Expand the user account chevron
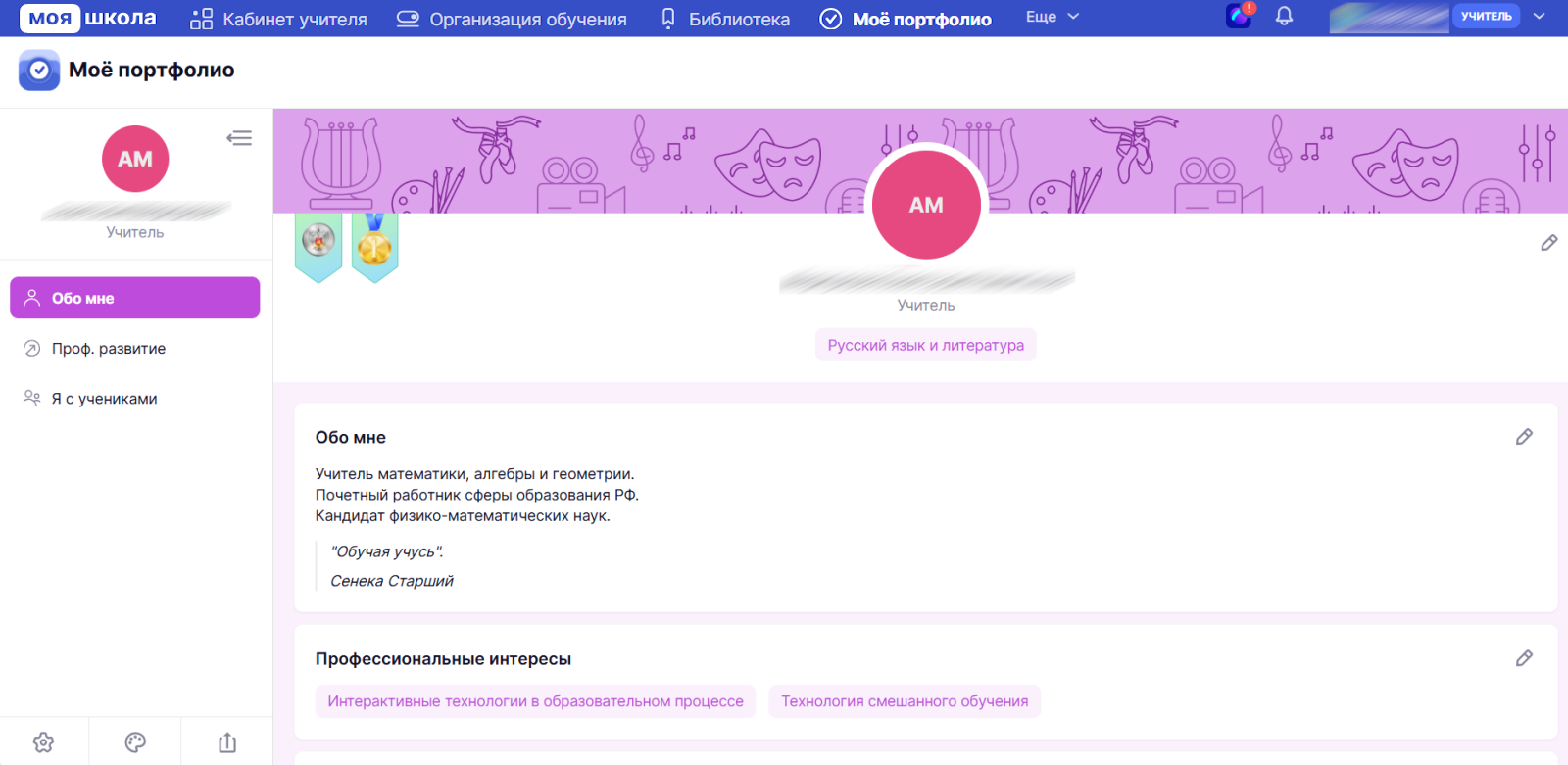 point(1539,17)
